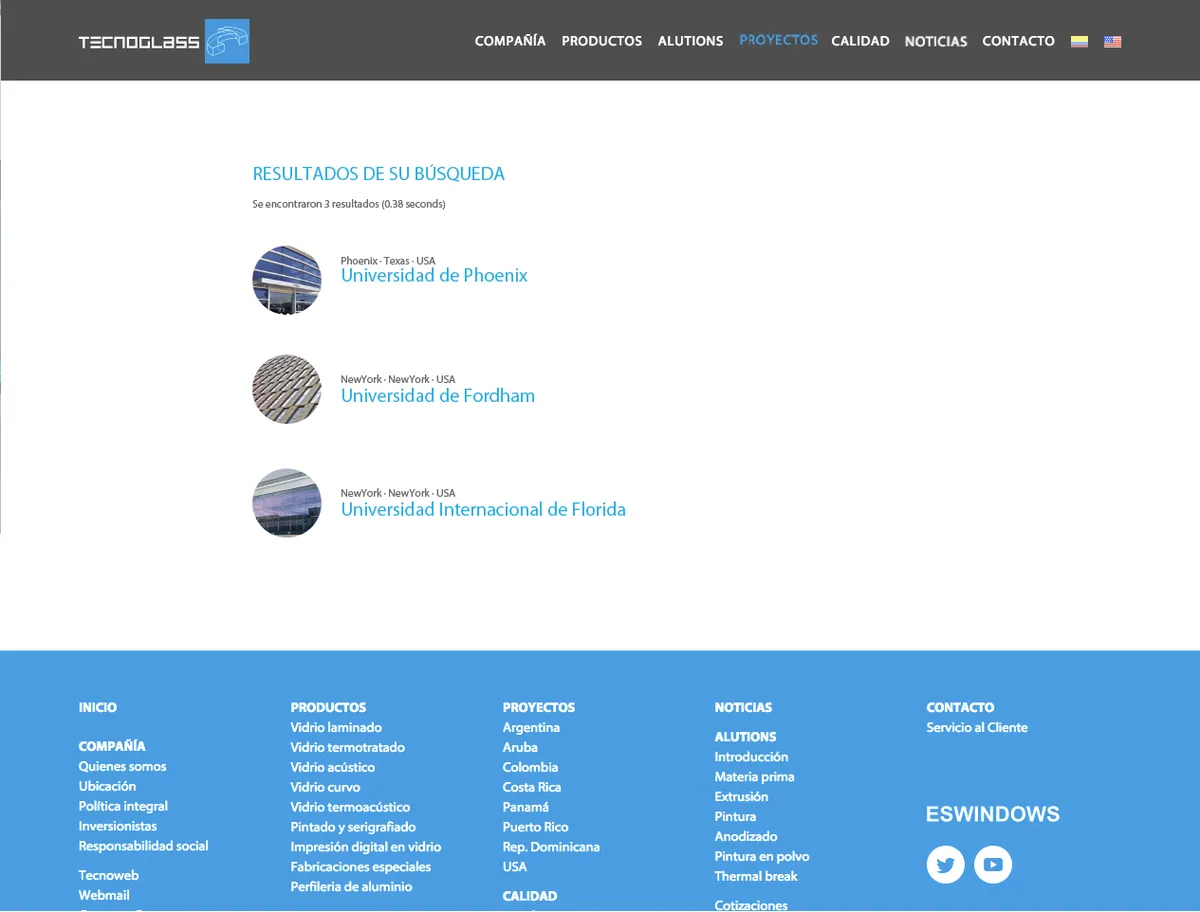Image resolution: width=1200 pixels, height=912 pixels.
Task: Open the COMPAÑÍA menu in header
Action: (x=510, y=41)
